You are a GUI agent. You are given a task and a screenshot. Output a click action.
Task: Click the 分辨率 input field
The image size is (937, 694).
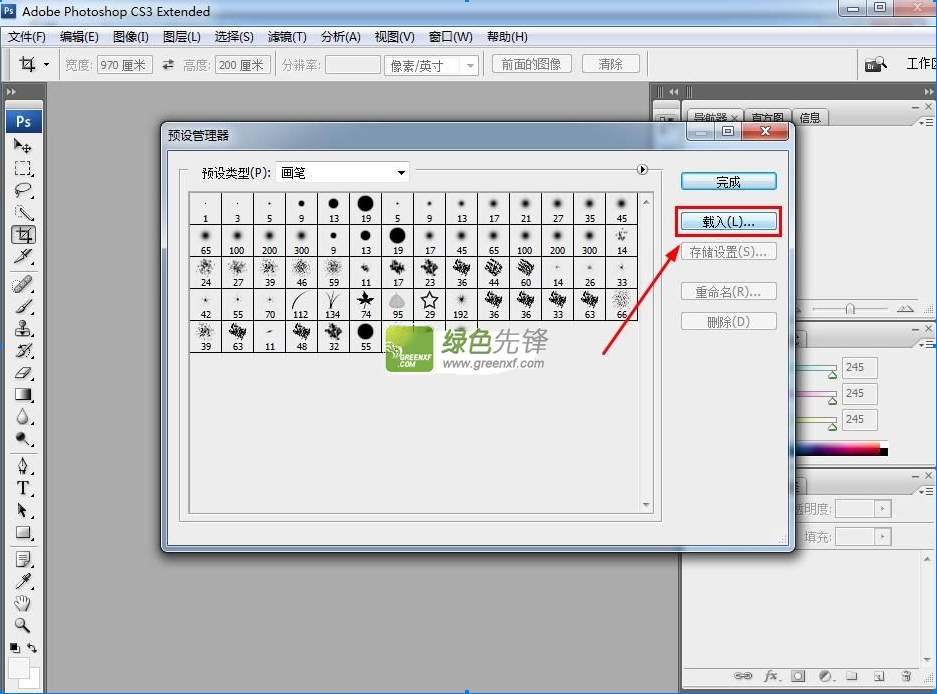(x=353, y=65)
